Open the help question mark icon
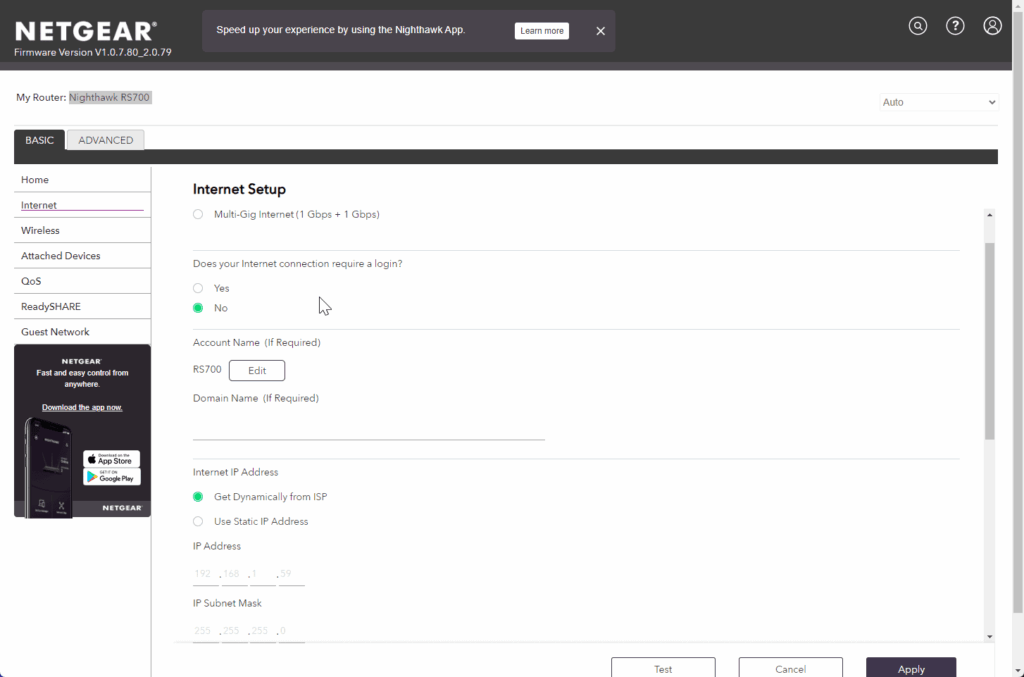 (955, 26)
